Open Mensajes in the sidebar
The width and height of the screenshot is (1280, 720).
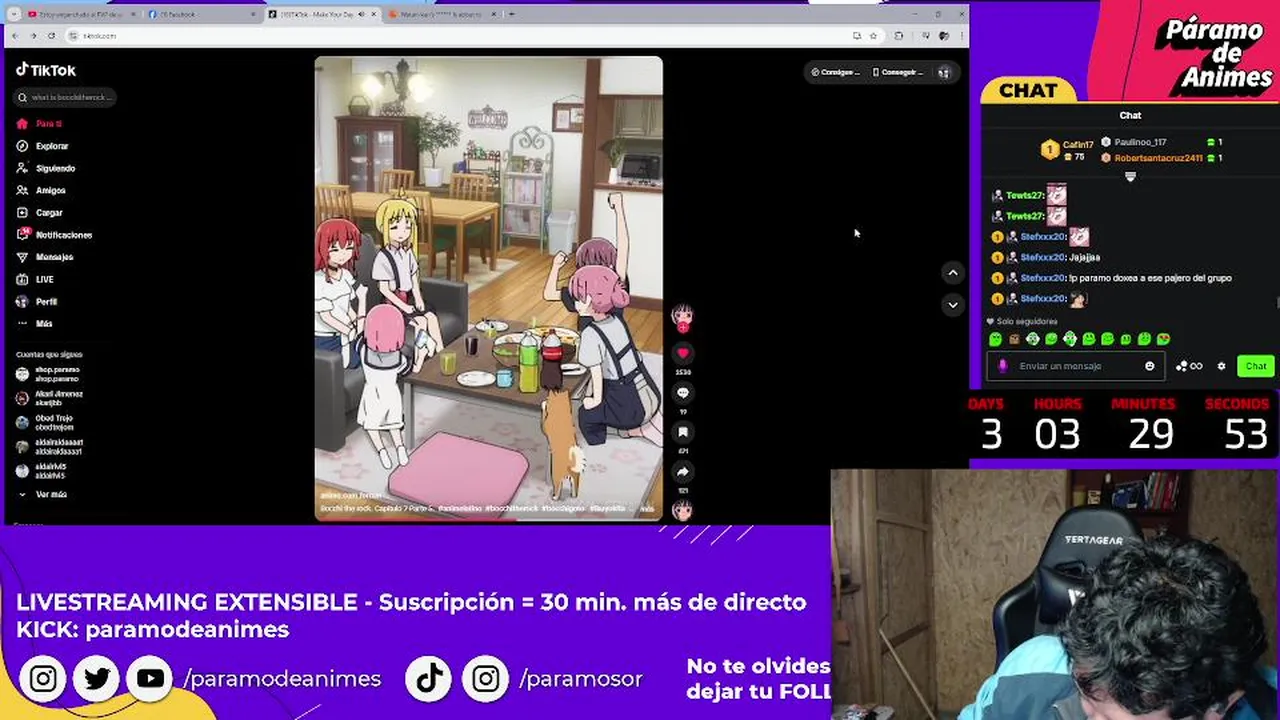pyautogui.click(x=45, y=257)
